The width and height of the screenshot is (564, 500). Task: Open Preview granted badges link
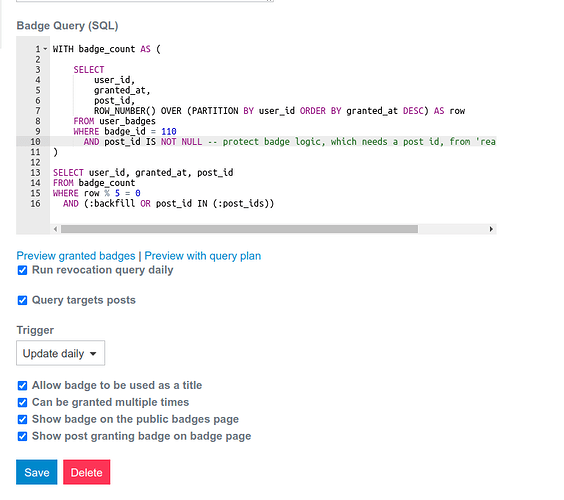pos(76,256)
